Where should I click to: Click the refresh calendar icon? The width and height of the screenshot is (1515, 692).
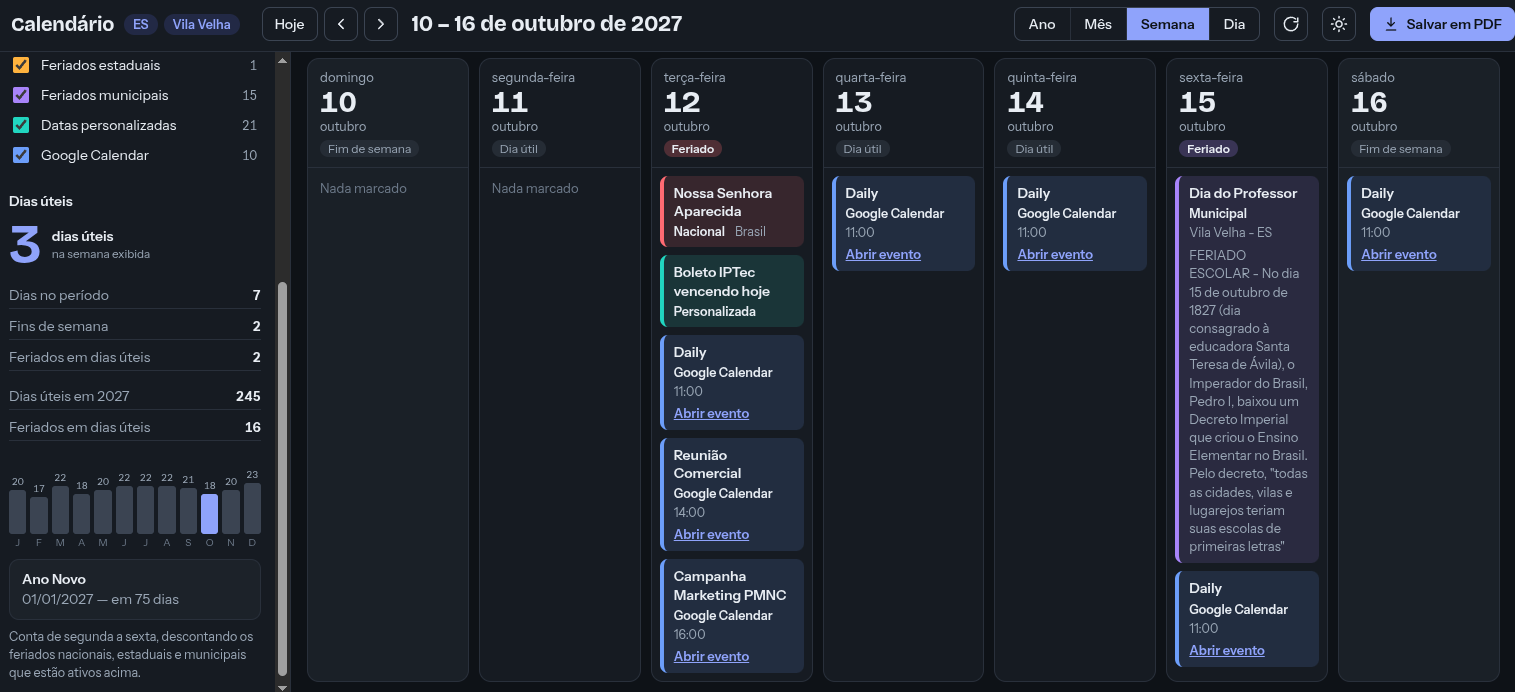click(1291, 24)
